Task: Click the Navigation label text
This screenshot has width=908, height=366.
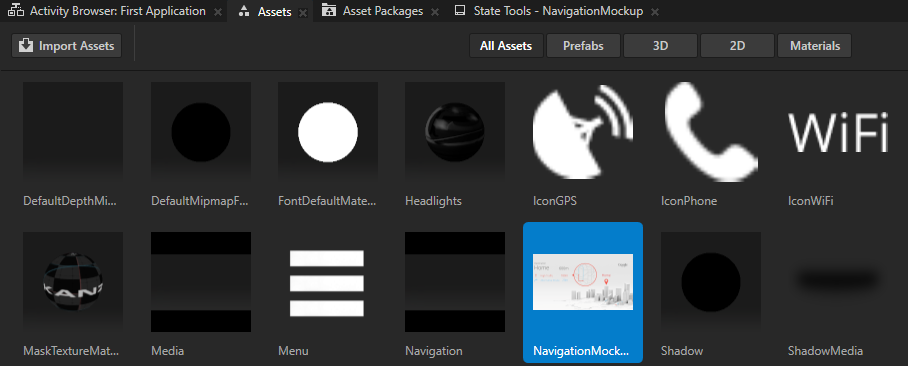Action: tap(434, 351)
